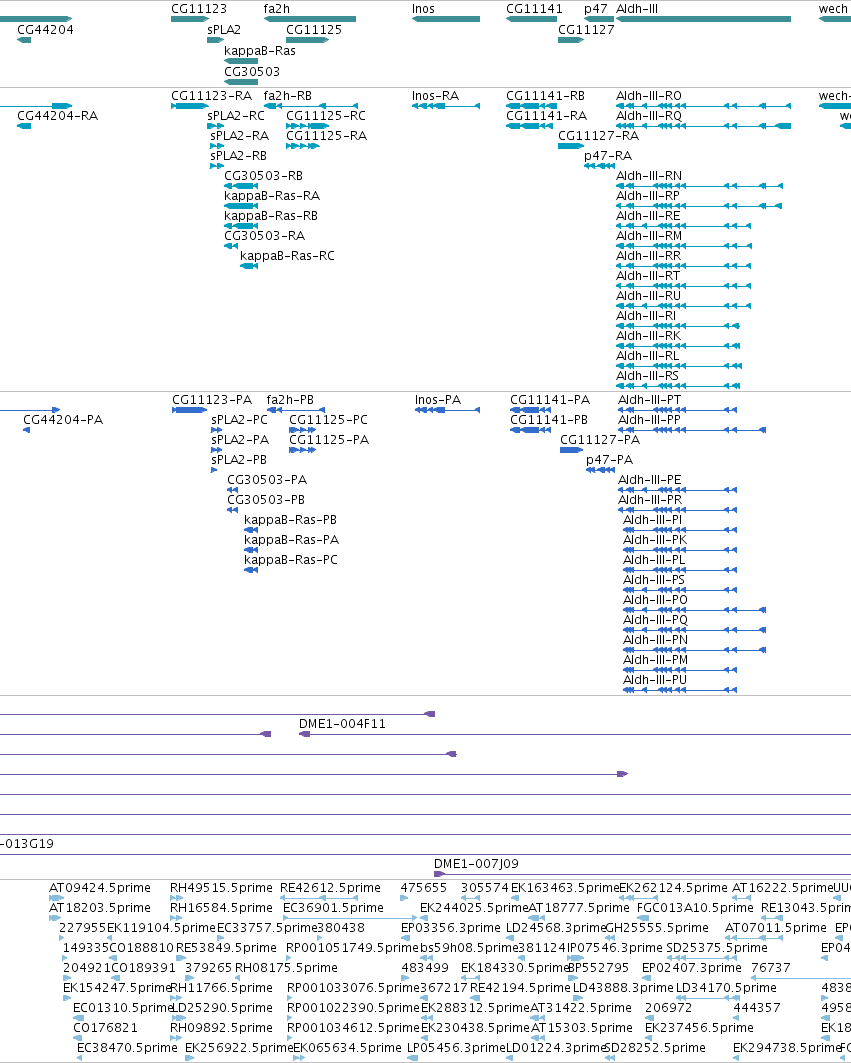Click the CG11125 gene label
This screenshot has height=1063, width=851.
tap(314, 29)
